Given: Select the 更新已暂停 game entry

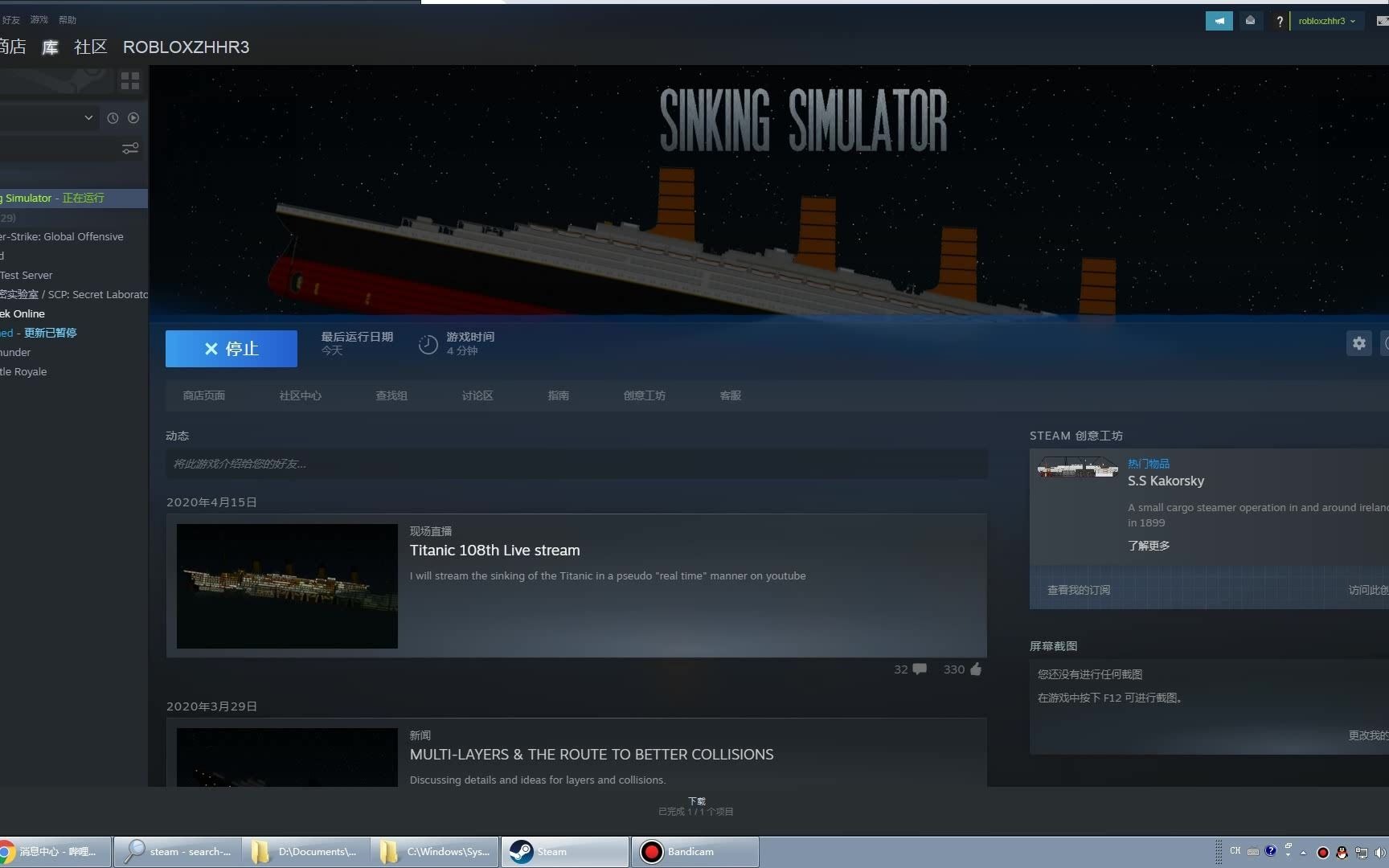Looking at the screenshot, I should [x=39, y=334].
